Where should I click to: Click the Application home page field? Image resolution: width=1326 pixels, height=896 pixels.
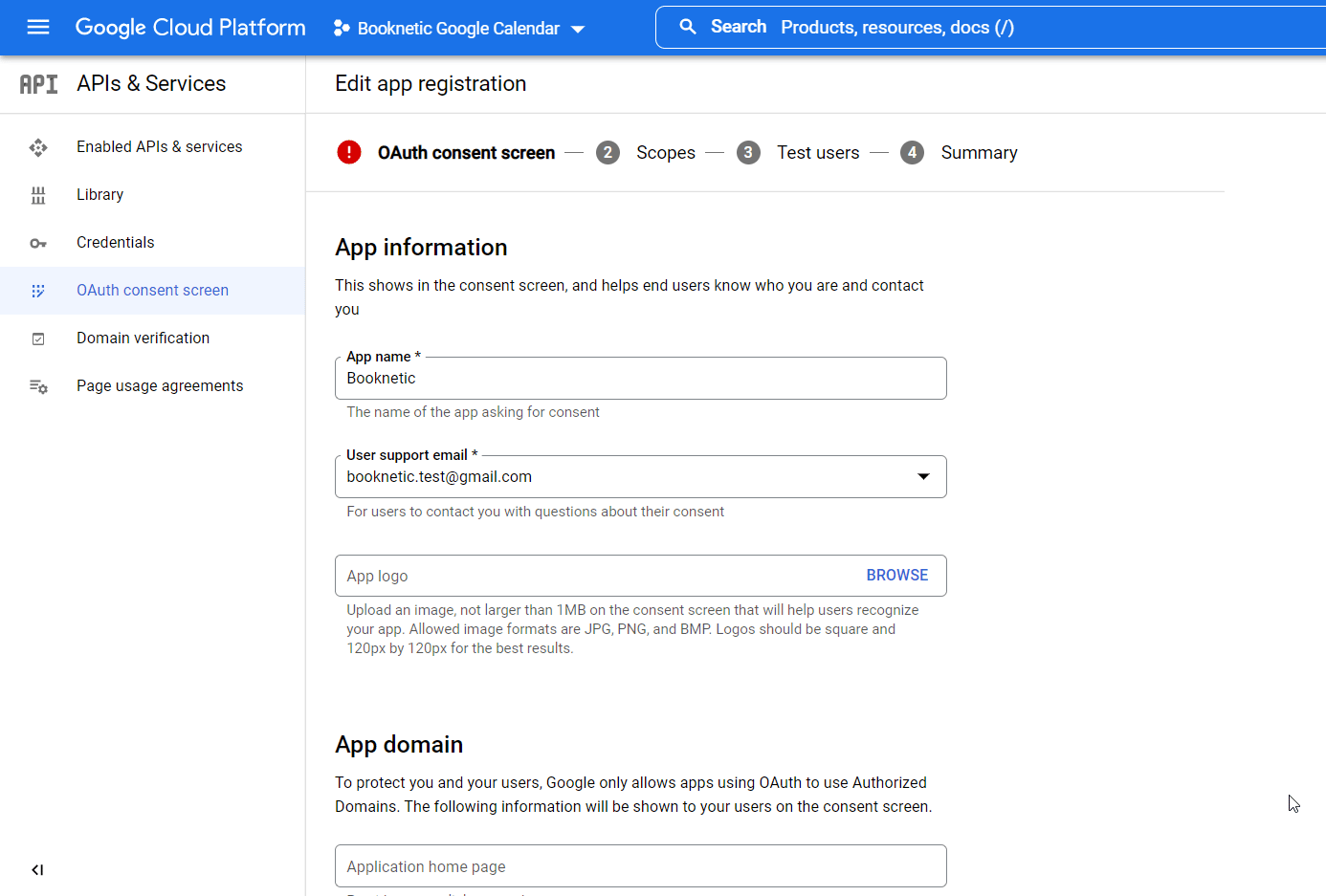pos(641,866)
